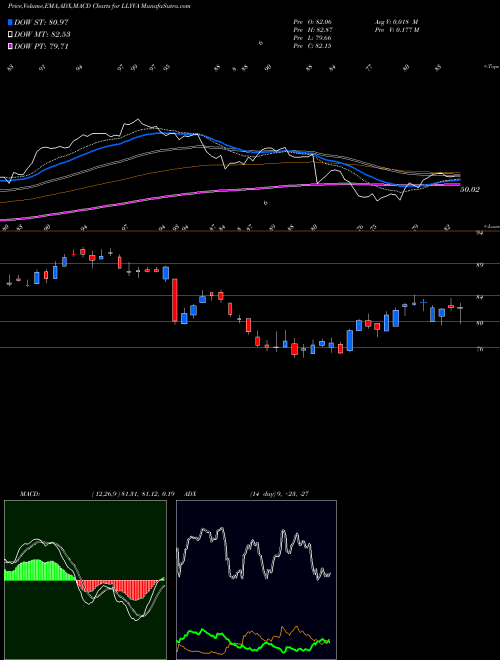Click the 89 price axis label
This screenshot has width=500, height=660.
click(x=480, y=265)
